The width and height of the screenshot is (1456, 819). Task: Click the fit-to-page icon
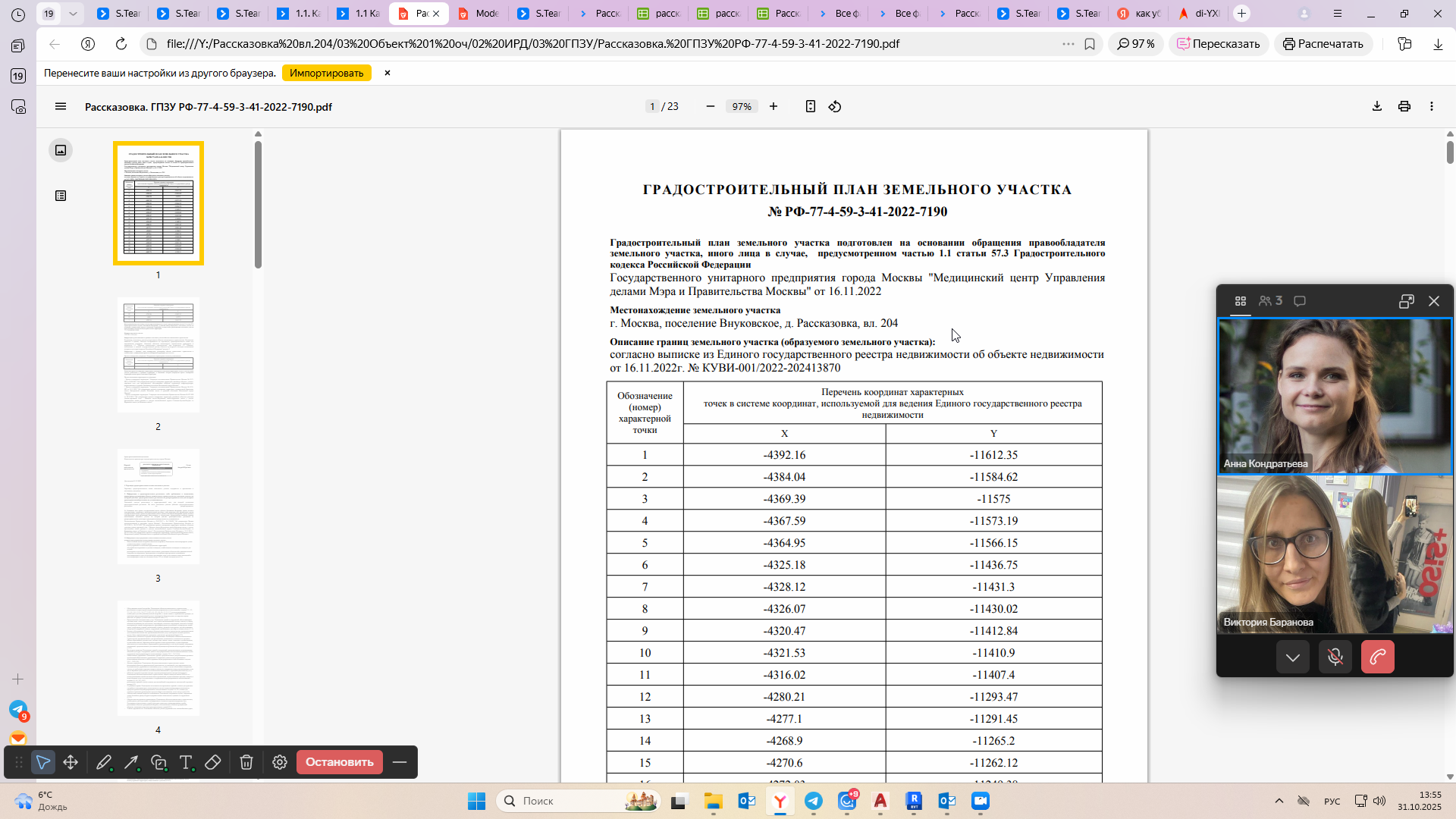tap(810, 107)
